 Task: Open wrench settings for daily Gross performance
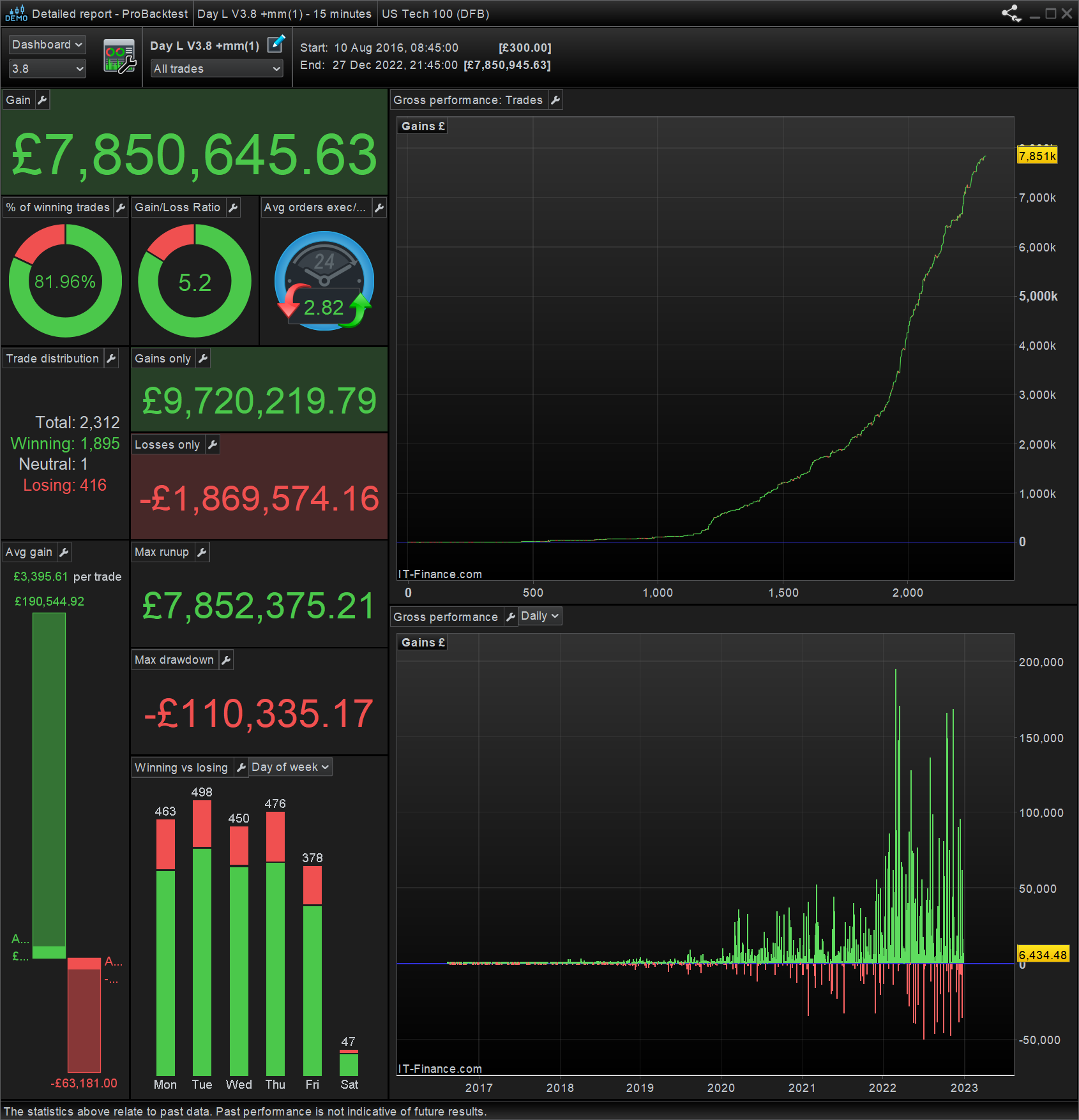[510, 617]
